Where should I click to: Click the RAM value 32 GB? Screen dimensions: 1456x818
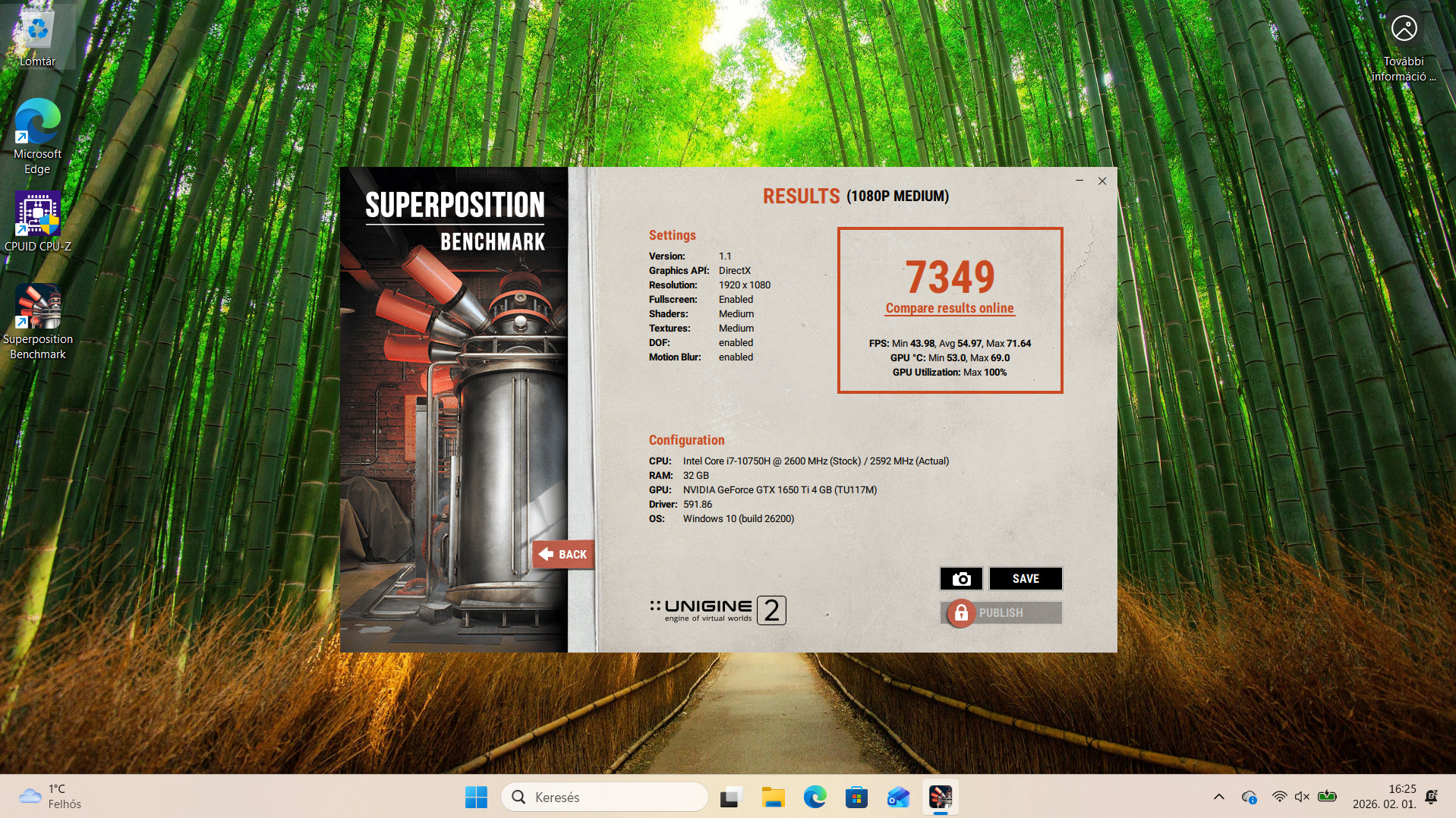696,476
